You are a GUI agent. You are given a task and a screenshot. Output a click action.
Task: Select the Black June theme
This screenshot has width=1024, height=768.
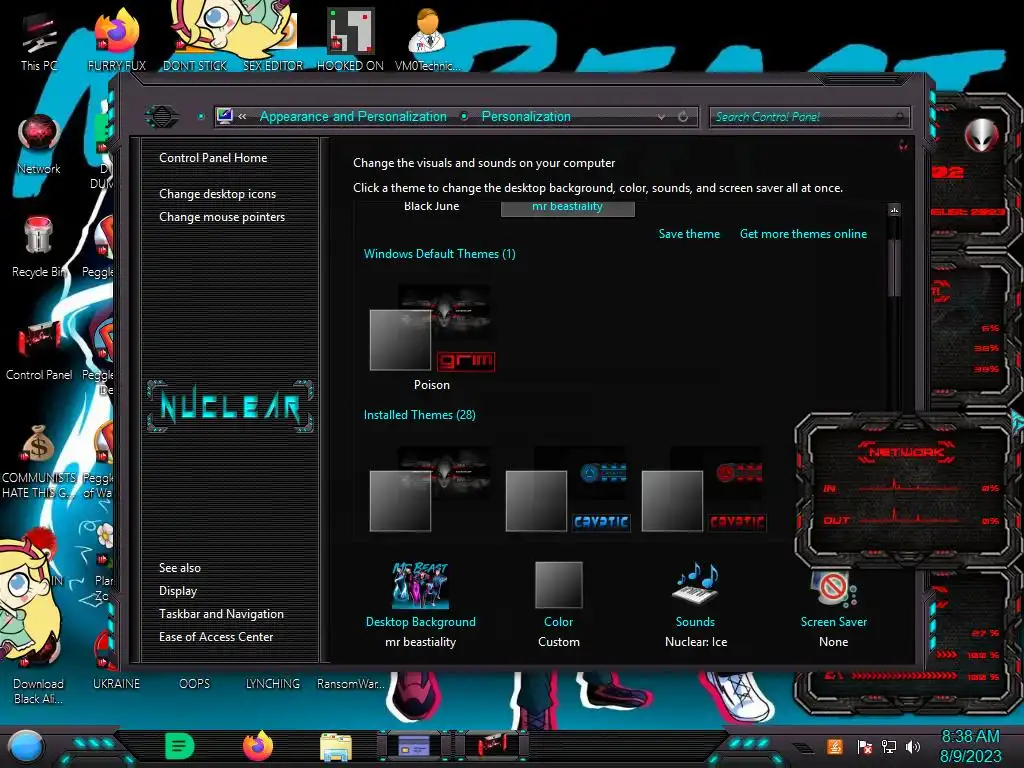pos(432,206)
